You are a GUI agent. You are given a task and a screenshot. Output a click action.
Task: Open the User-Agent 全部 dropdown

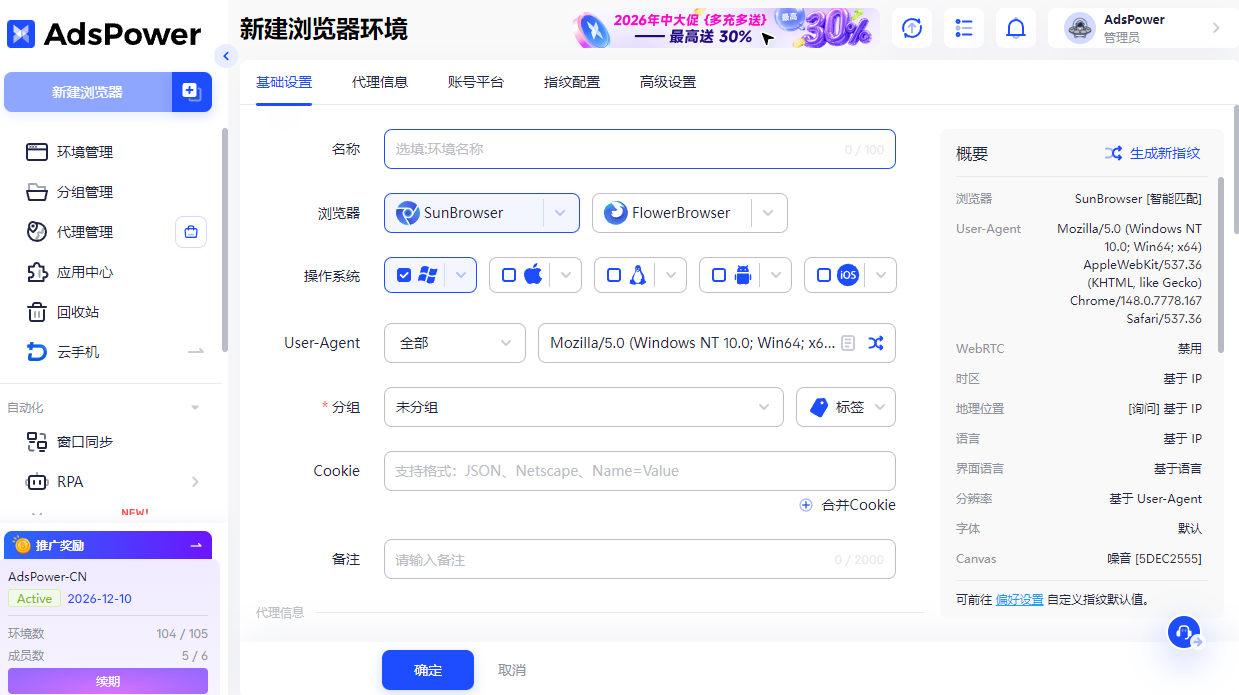455,343
